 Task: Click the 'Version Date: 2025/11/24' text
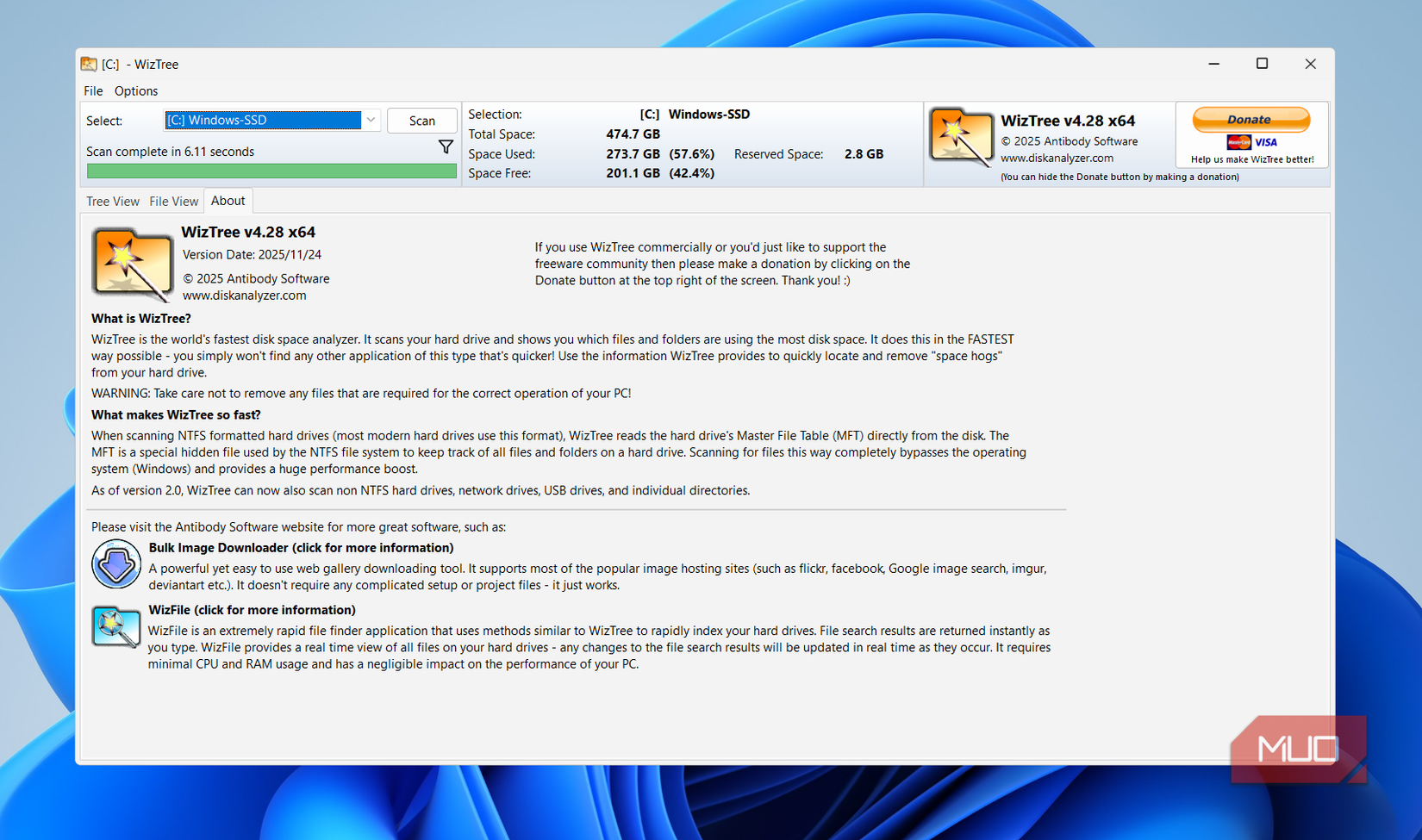tap(252, 255)
